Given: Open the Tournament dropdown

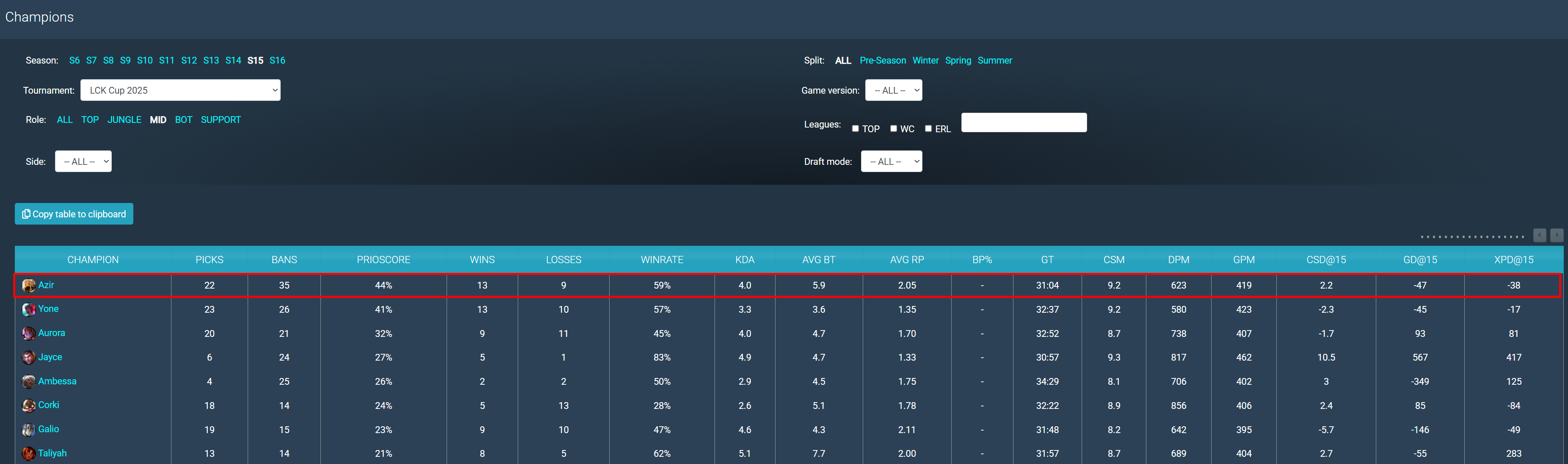Looking at the screenshot, I should pyautogui.click(x=180, y=90).
